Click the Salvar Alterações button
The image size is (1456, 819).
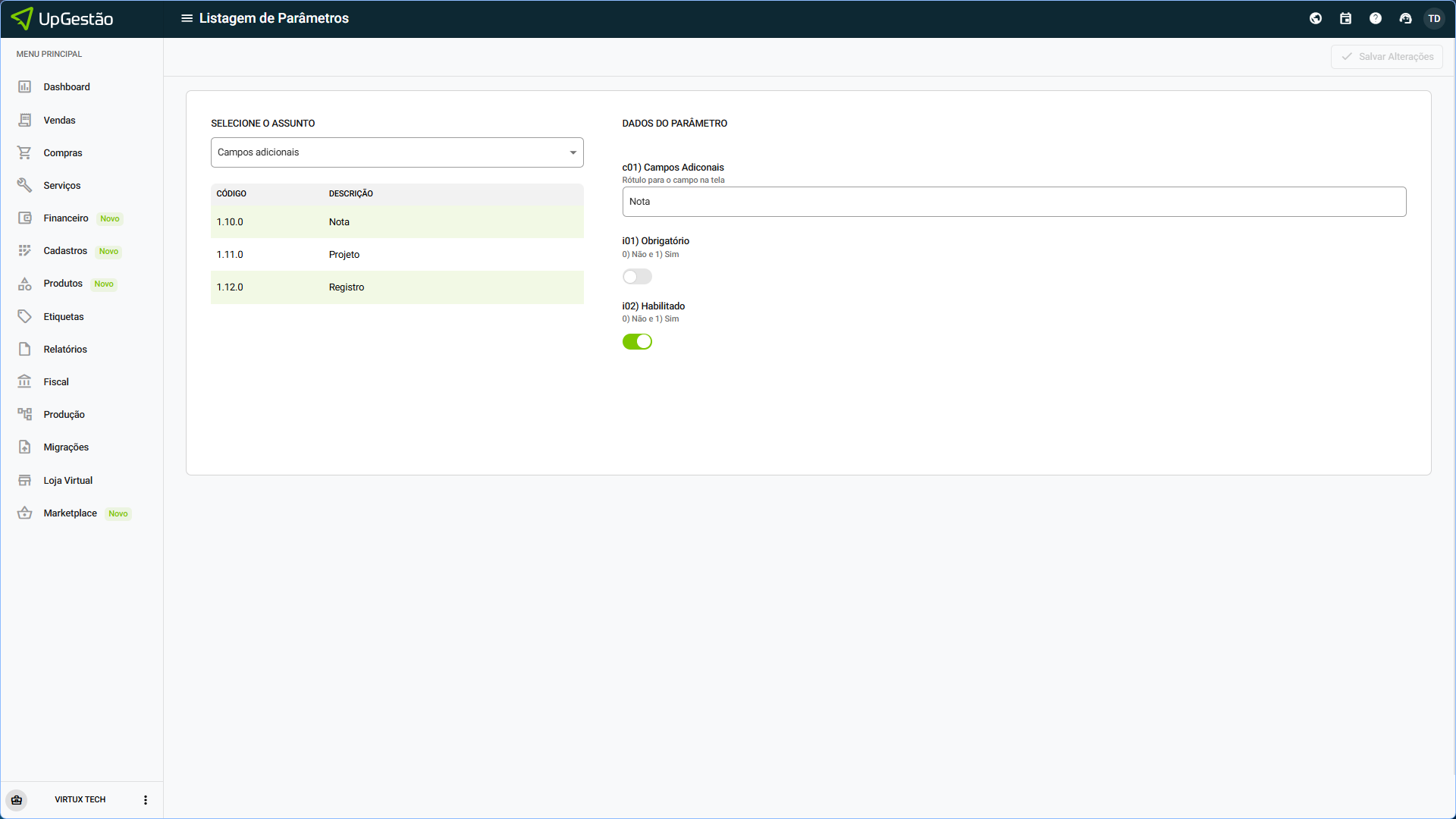tap(1386, 57)
